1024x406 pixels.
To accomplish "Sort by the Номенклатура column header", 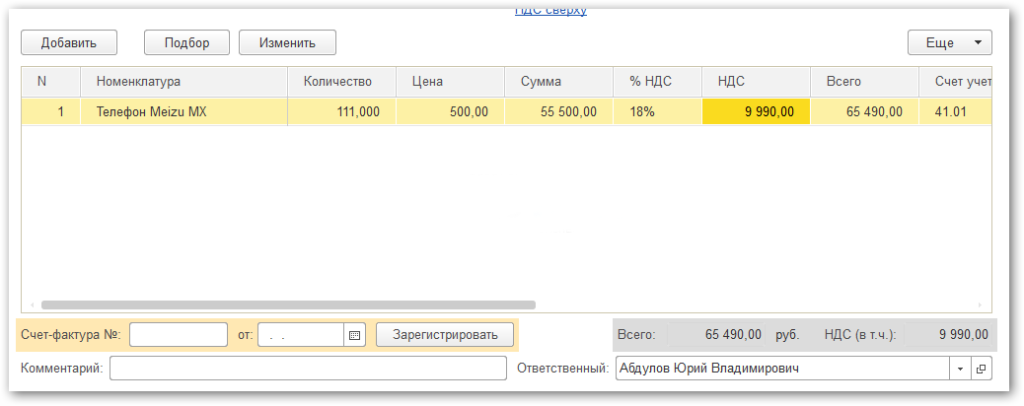I will coord(184,82).
